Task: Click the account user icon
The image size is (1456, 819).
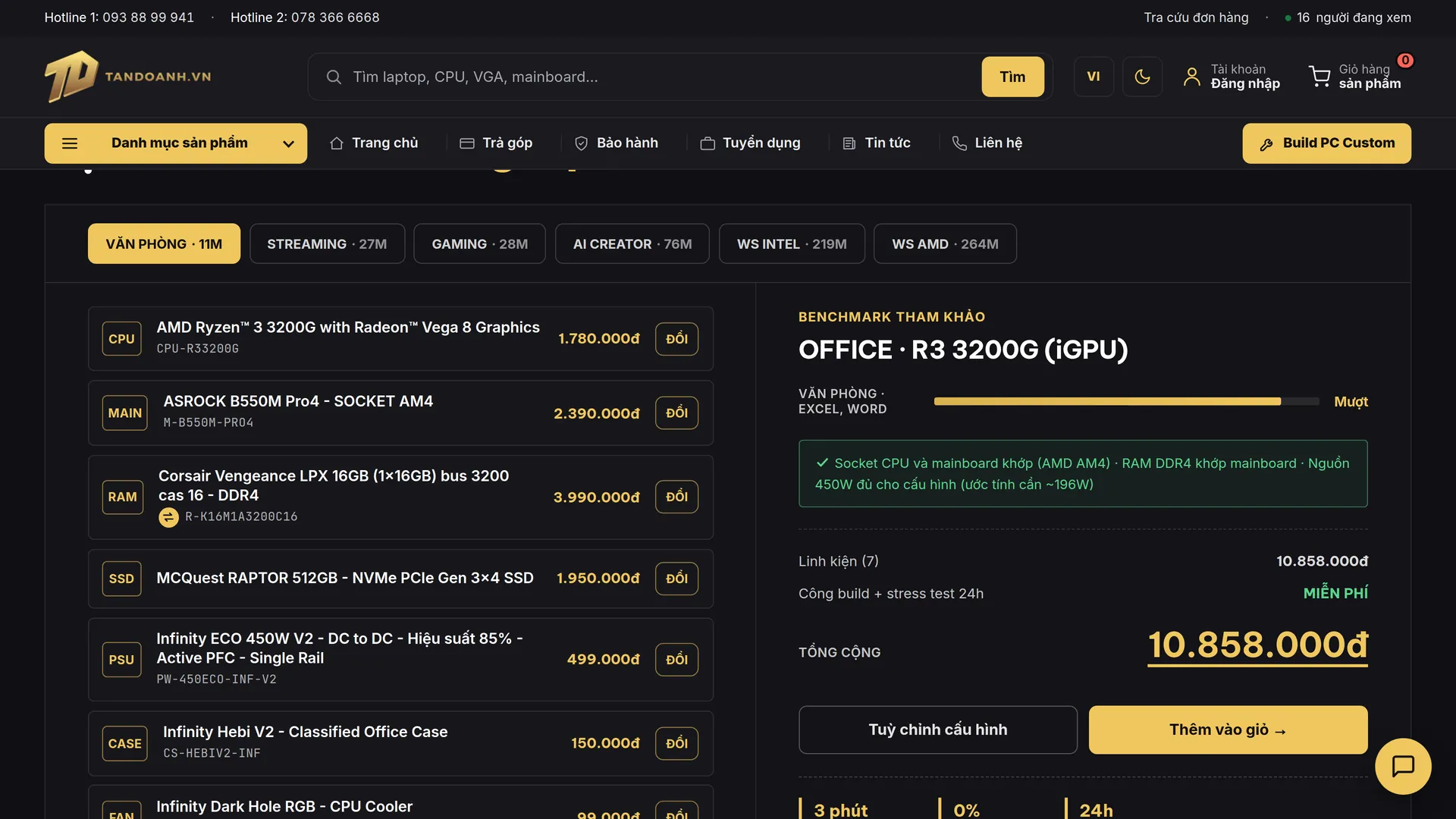Action: pyautogui.click(x=1191, y=77)
